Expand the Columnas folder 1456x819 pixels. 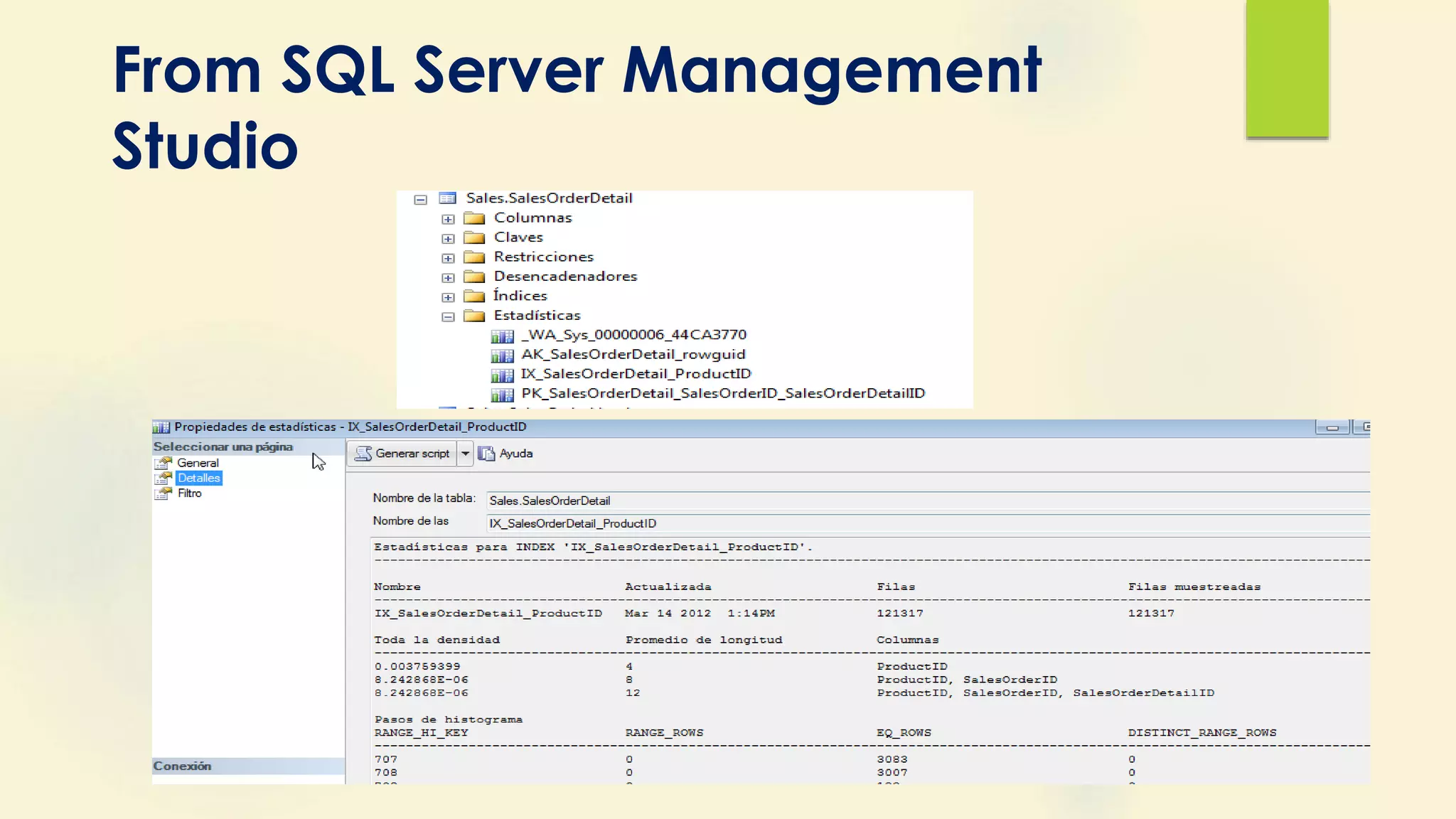click(x=448, y=219)
